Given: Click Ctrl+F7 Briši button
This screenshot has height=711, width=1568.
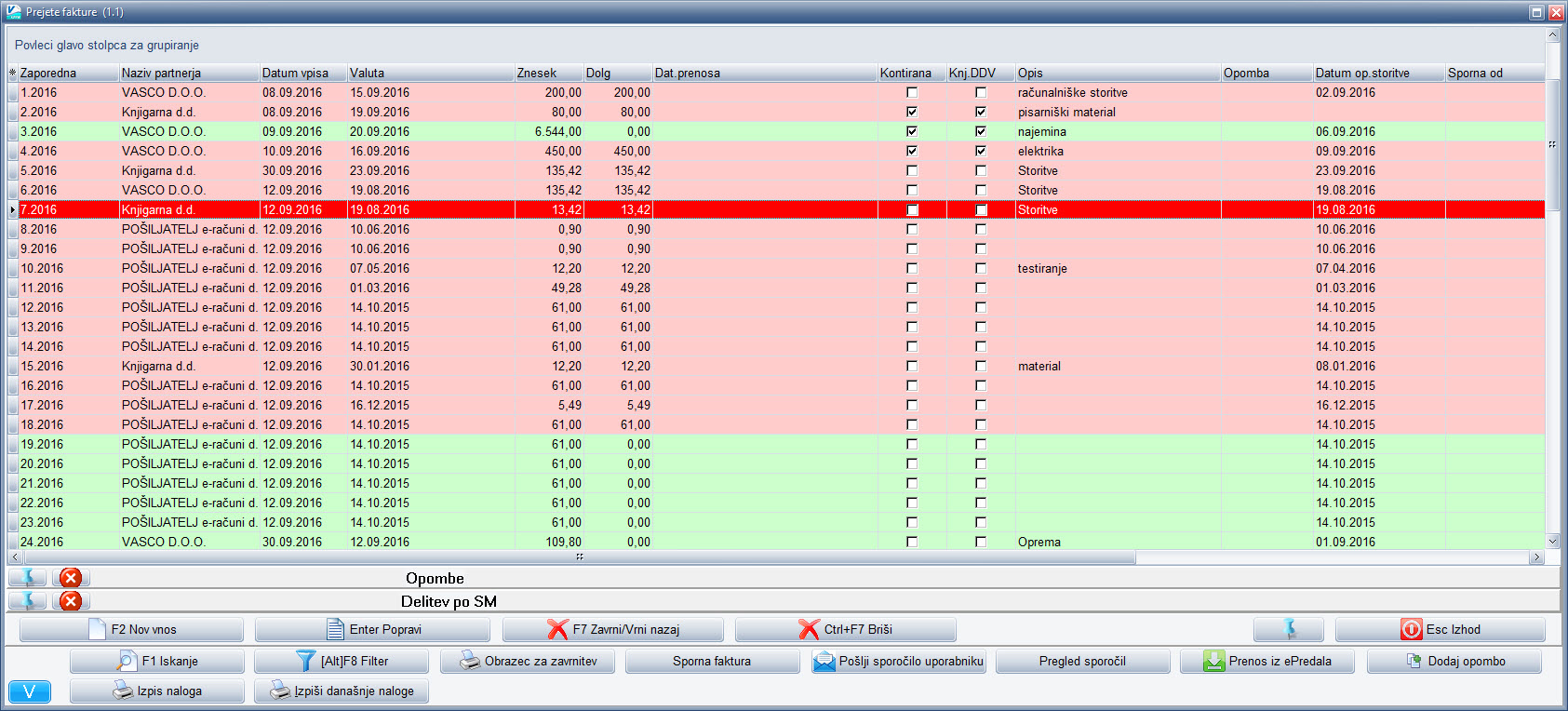Looking at the screenshot, I should pos(846,629).
